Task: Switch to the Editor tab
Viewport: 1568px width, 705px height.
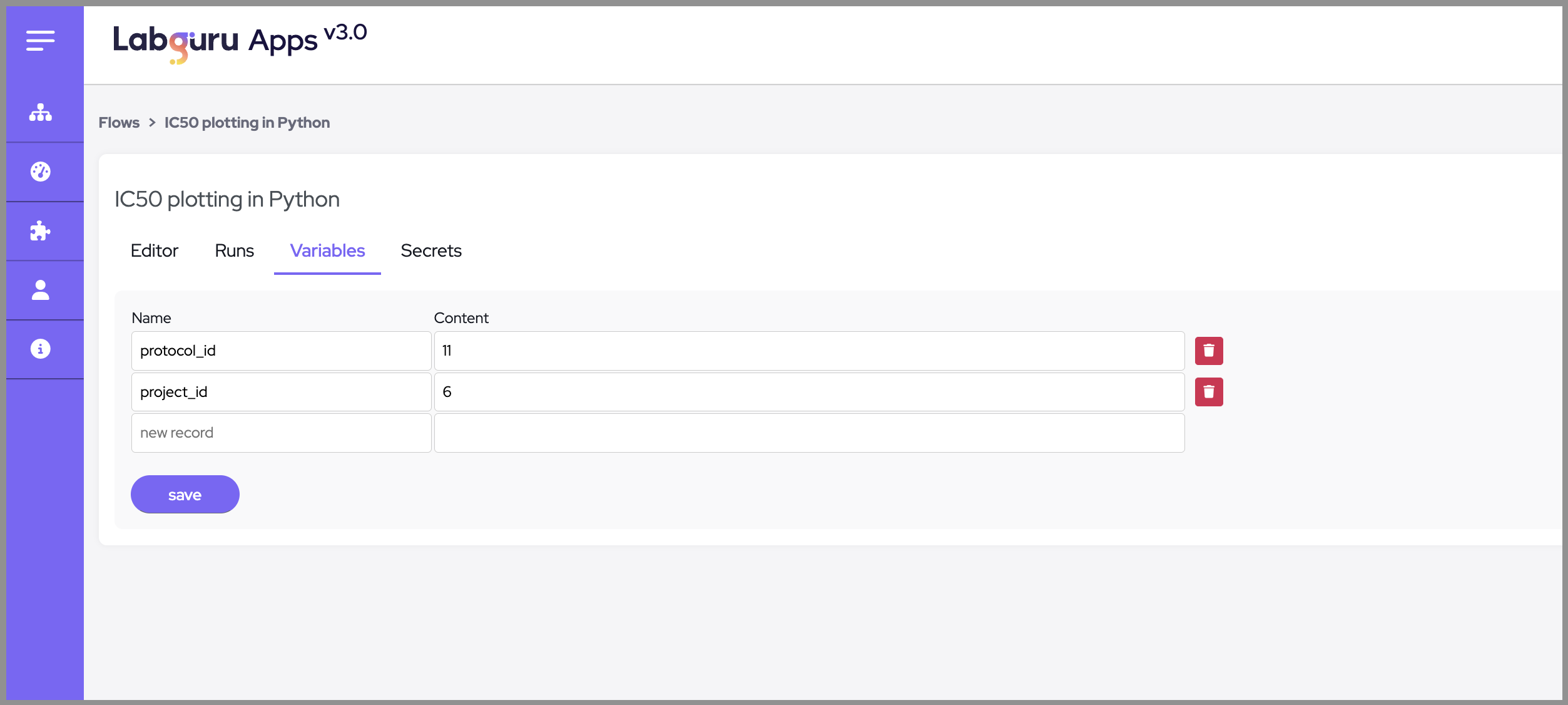Action: [x=155, y=251]
